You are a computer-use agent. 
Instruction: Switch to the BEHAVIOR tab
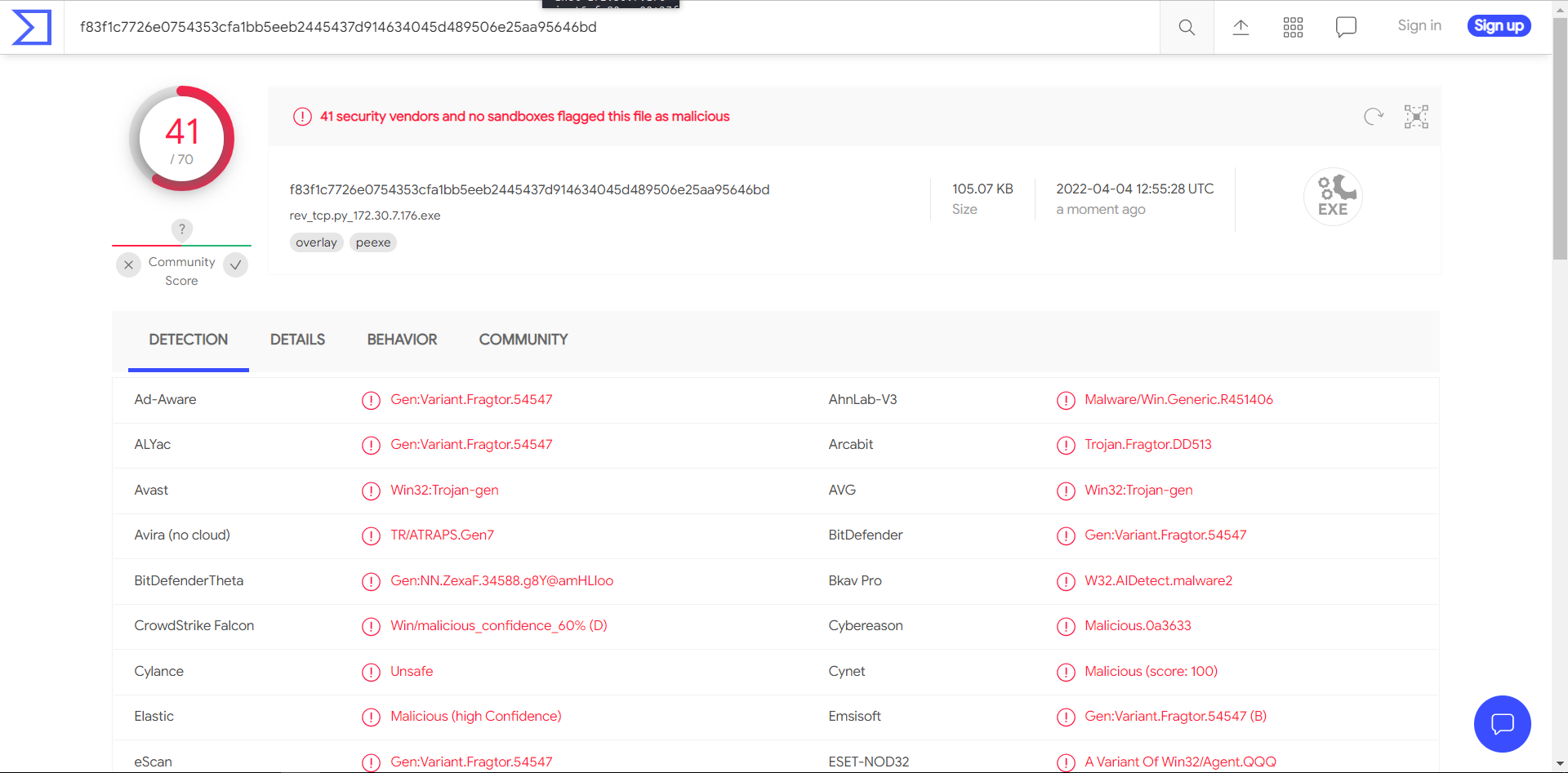tap(402, 340)
